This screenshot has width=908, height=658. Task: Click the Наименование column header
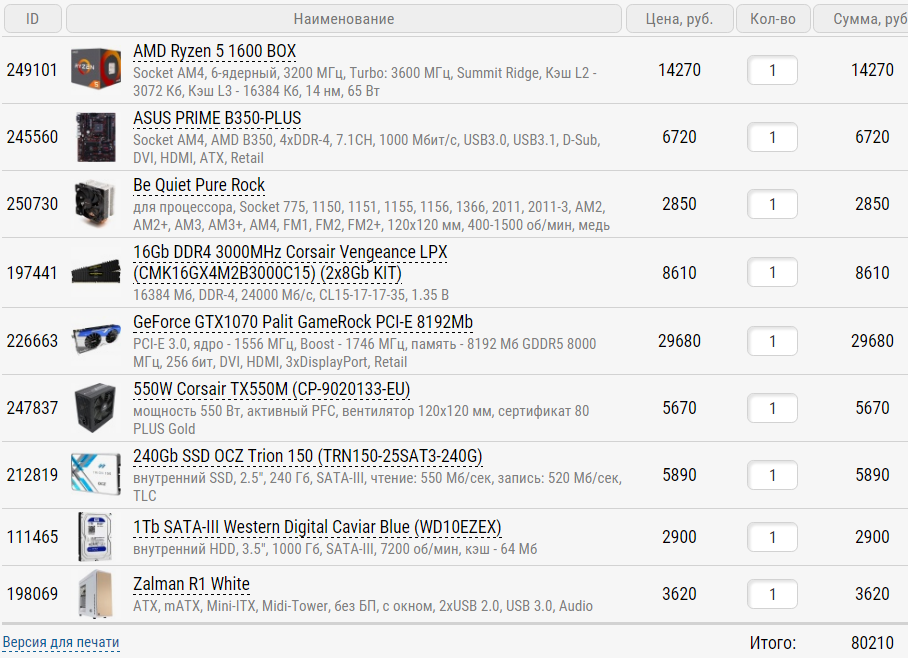pyautogui.click(x=344, y=19)
